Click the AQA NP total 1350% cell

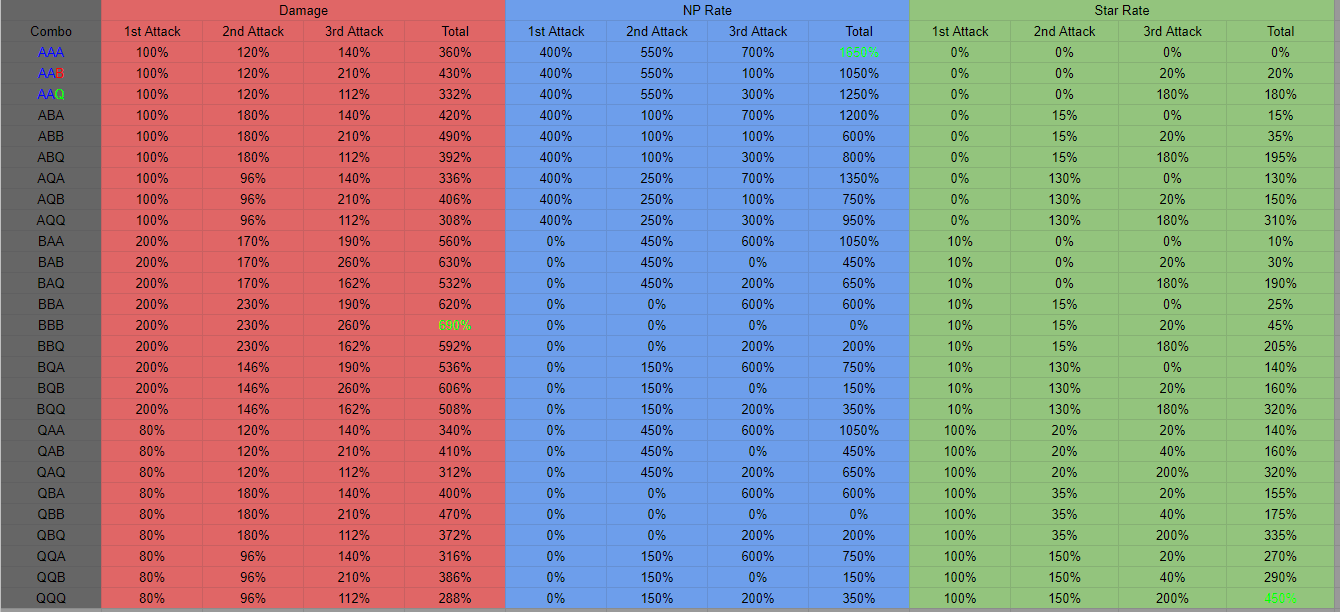(x=859, y=178)
